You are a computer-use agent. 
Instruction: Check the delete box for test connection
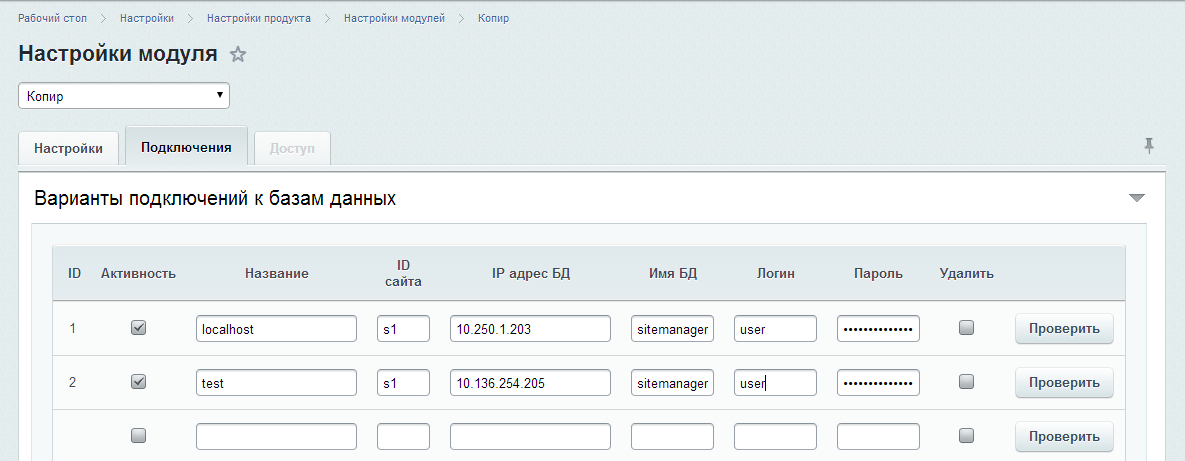(x=966, y=382)
